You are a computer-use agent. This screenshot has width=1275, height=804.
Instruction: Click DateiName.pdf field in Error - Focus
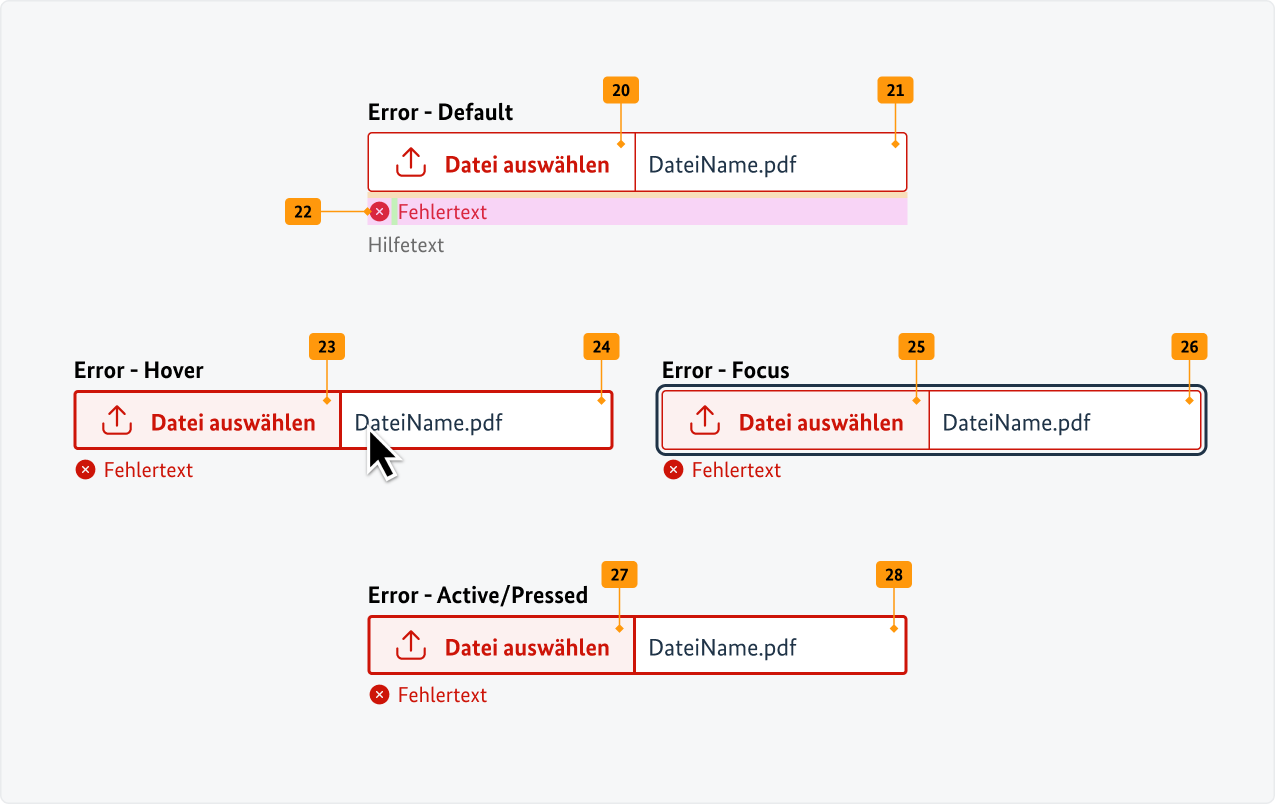click(1064, 422)
